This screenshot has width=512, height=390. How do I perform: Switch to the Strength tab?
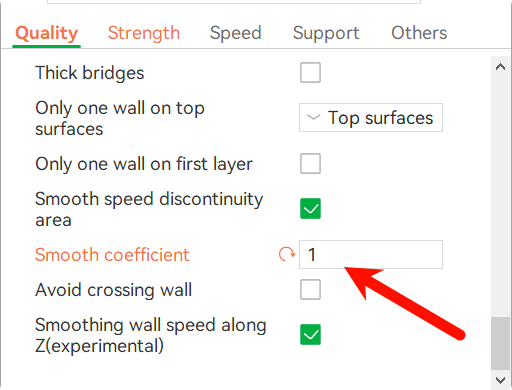[x=144, y=33]
